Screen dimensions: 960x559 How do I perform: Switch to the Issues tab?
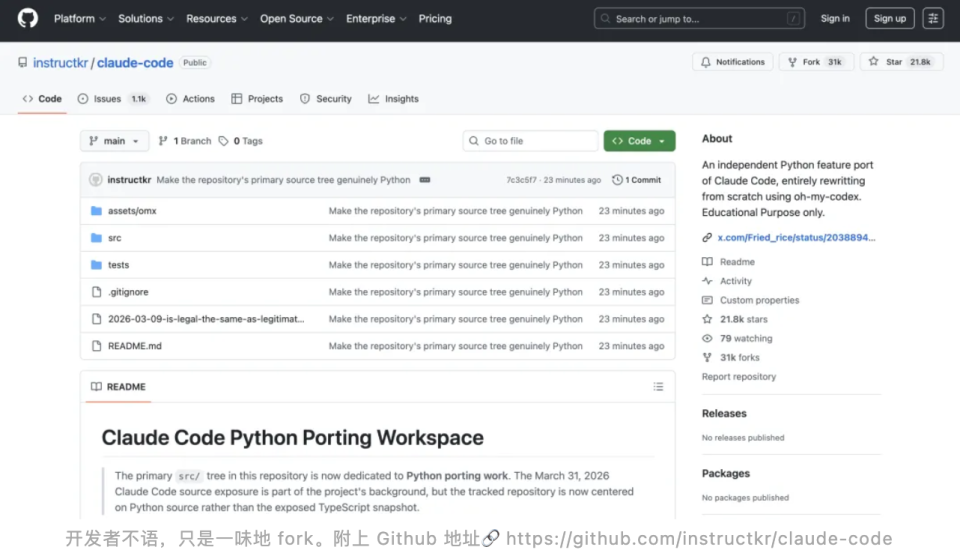tap(113, 99)
